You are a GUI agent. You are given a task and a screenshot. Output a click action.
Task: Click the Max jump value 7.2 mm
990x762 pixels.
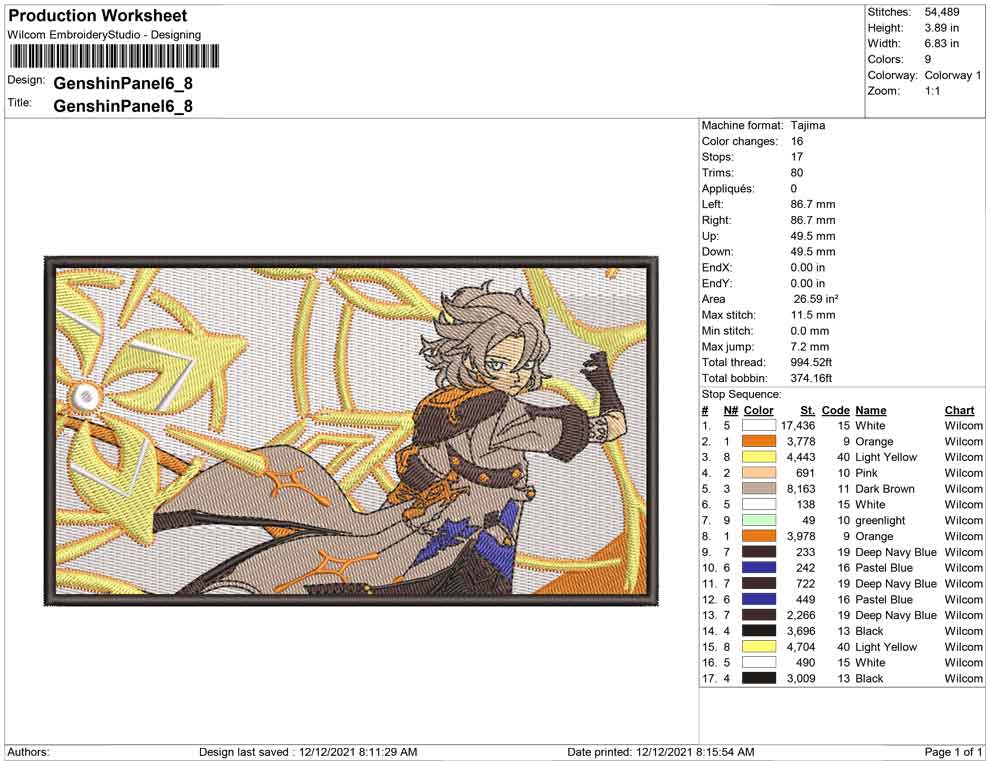[810, 347]
